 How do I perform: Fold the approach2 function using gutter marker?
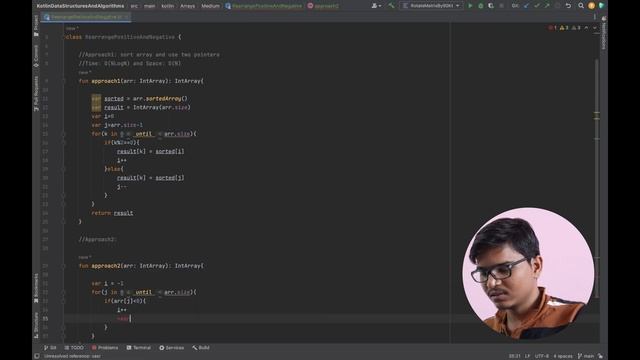pyautogui.click(x=64, y=266)
